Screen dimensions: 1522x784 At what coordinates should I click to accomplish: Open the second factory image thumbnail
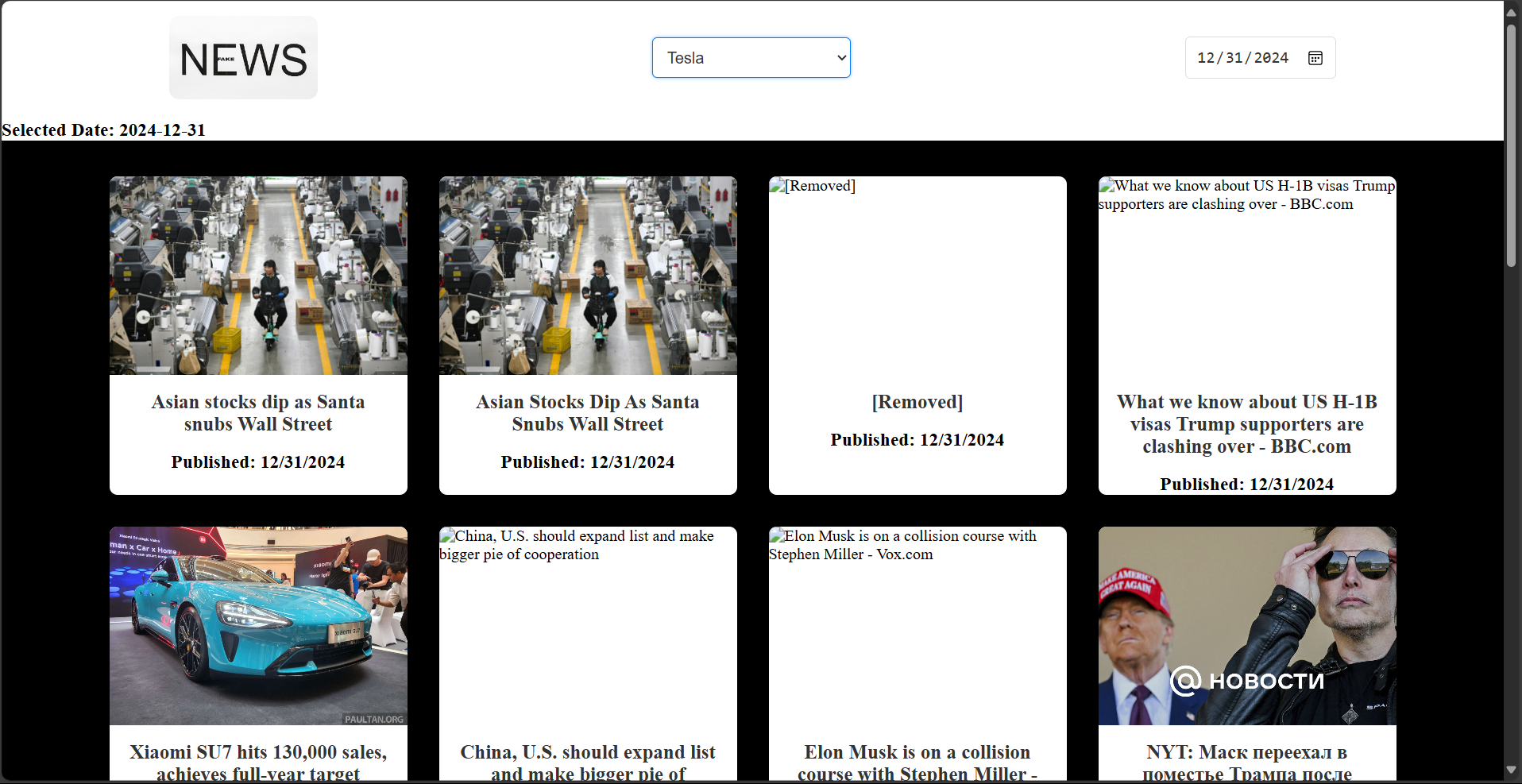click(588, 276)
